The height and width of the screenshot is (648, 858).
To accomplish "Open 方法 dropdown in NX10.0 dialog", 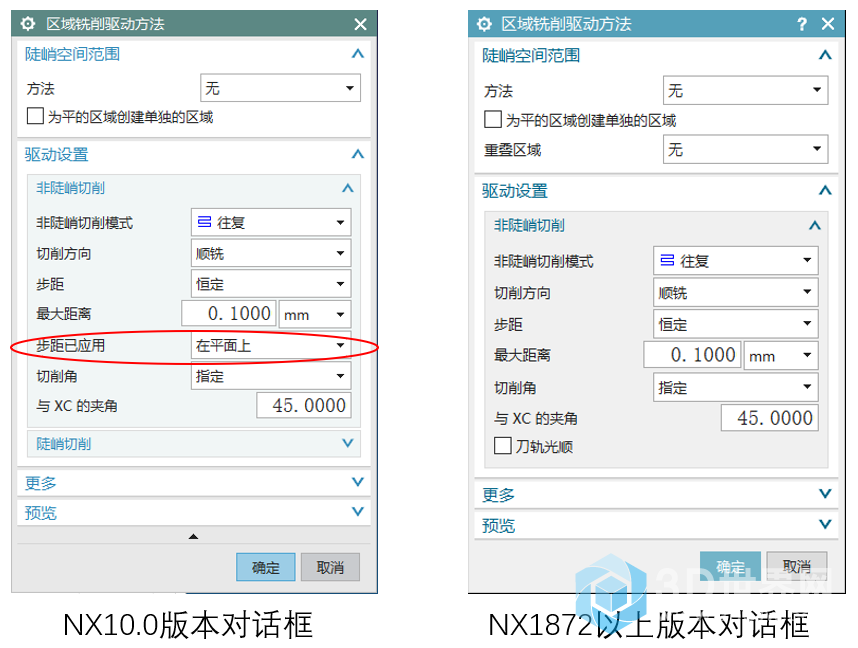I will tap(280, 88).
